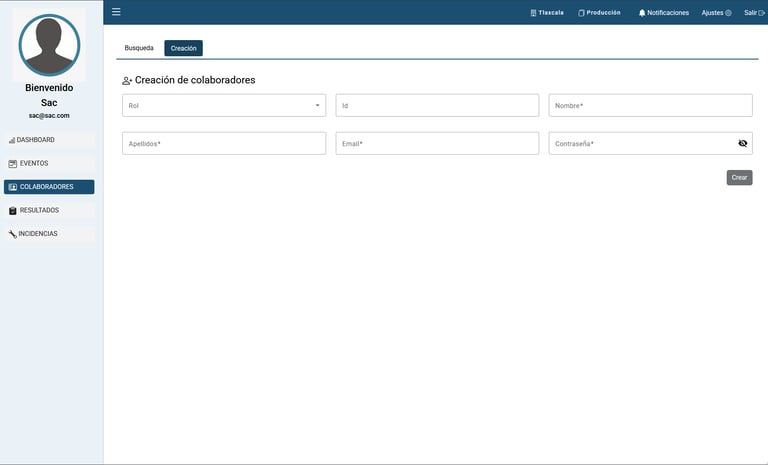
Task: Click the Creación de colaboradores heading icon
Action: coord(127,81)
